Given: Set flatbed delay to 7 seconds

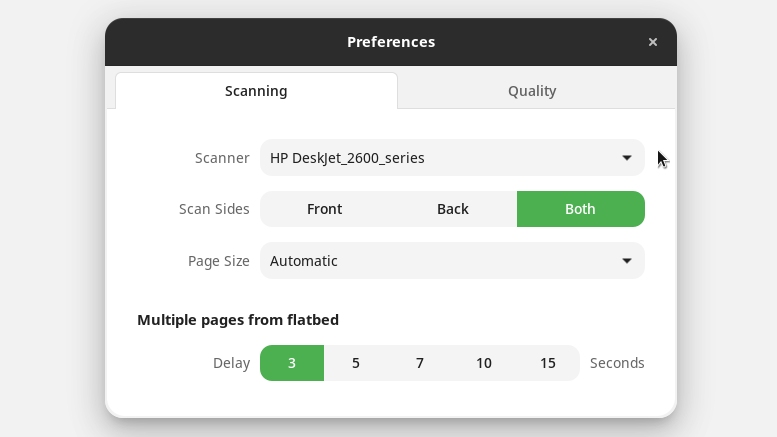Looking at the screenshot, I should [420, 363].
